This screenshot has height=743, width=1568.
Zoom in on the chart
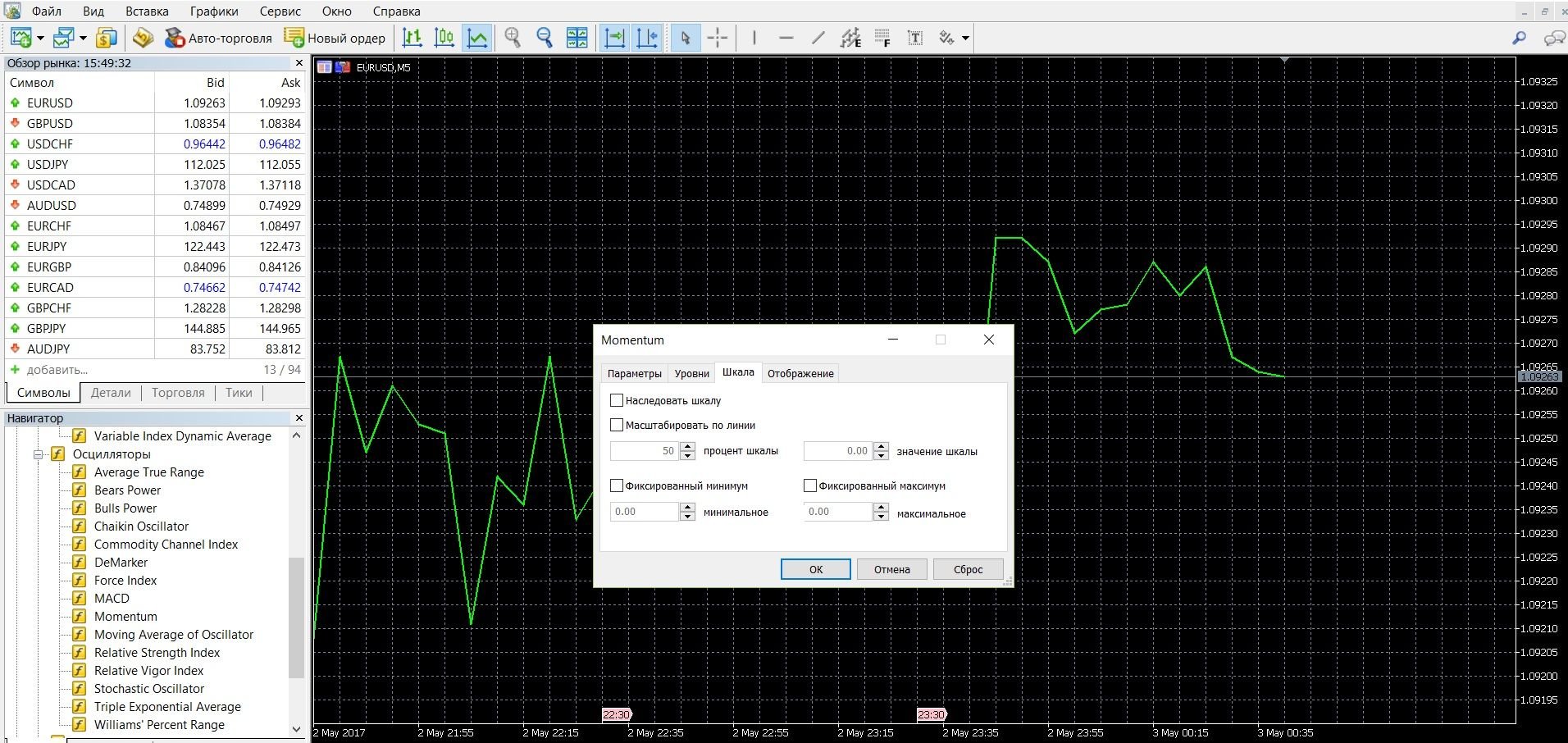point(513,38)
